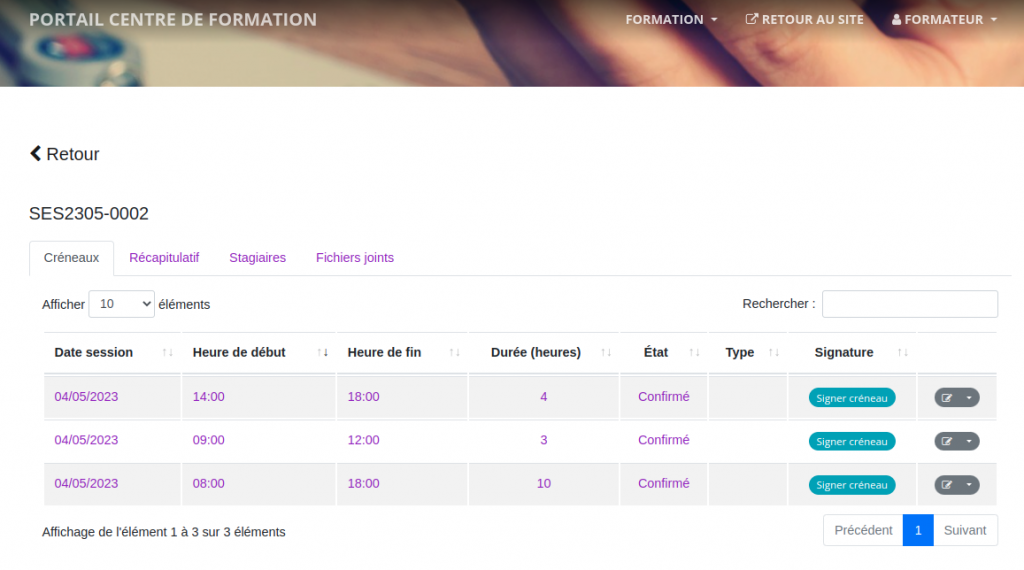Click Signer créneau for the 09:00 slot
The image size is (1024, 570).
pyautogui.click(x=852, y=441)
